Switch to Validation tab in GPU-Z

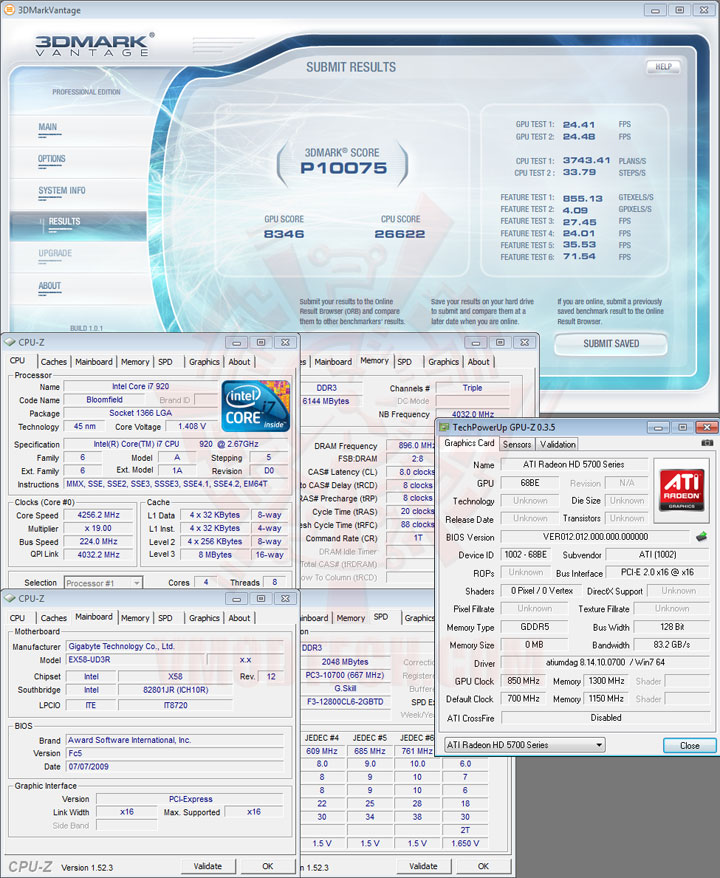pyautogui.click(x=558, y=445)
